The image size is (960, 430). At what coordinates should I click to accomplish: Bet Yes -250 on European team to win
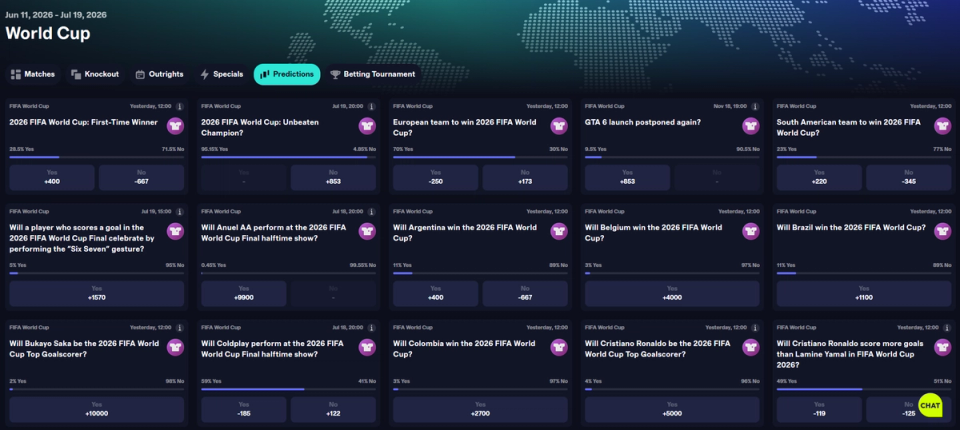[x=435, y=178]
